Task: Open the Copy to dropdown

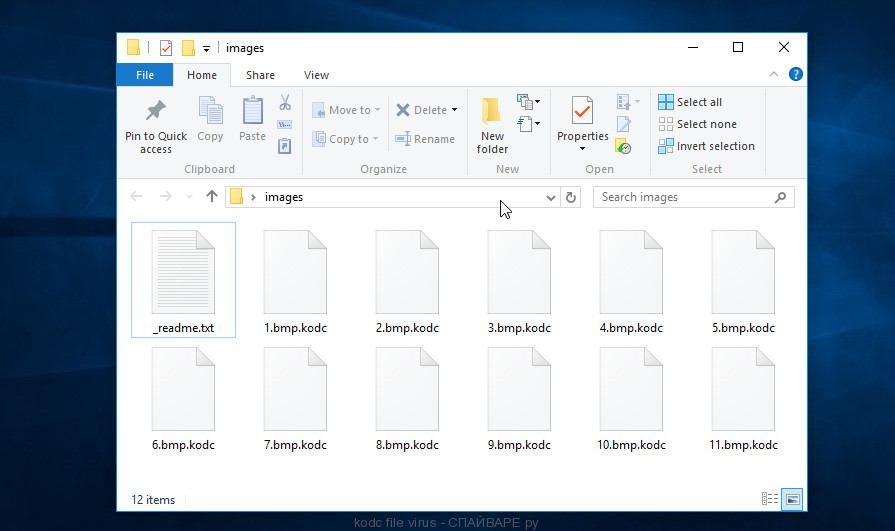Action: [345, 139]
